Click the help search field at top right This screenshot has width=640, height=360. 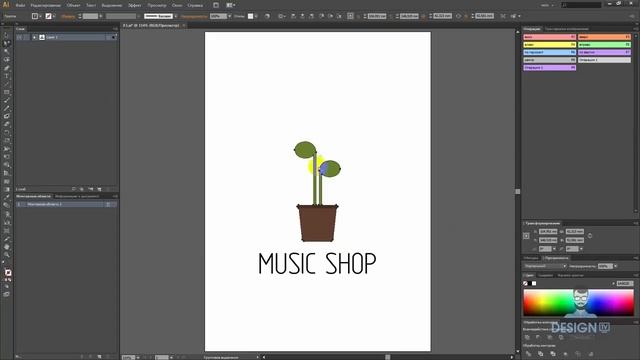click(581, 5)
